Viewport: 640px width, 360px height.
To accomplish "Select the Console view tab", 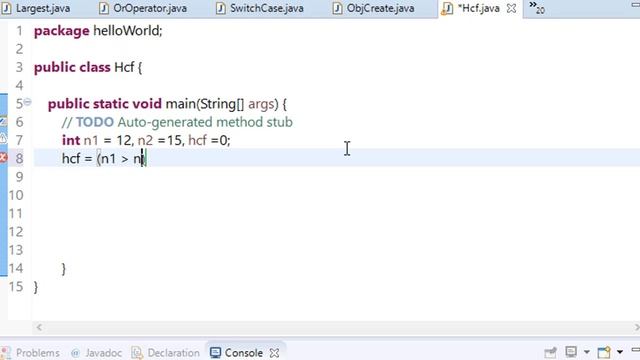I will pyautogui.click(x=244, y=353).
